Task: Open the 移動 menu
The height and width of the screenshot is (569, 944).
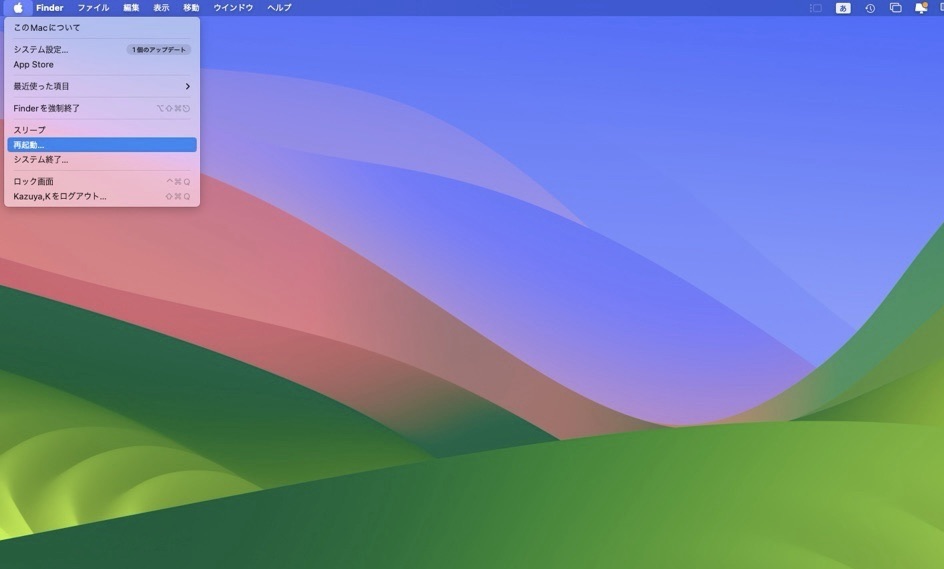Action: pyautogui.click(x=191, y=8)
